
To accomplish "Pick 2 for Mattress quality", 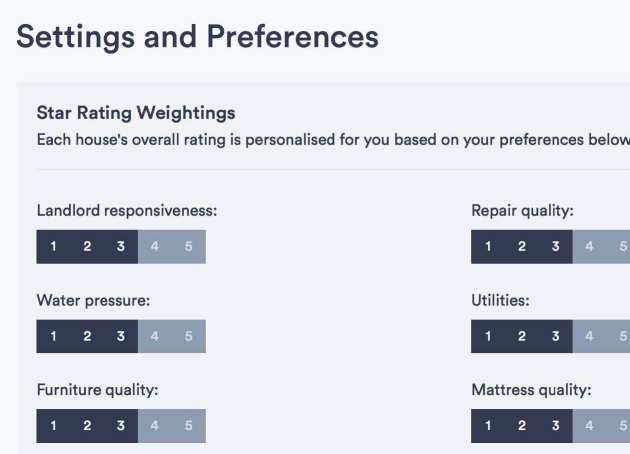I will pyautogui.click(x=522, y=426).
